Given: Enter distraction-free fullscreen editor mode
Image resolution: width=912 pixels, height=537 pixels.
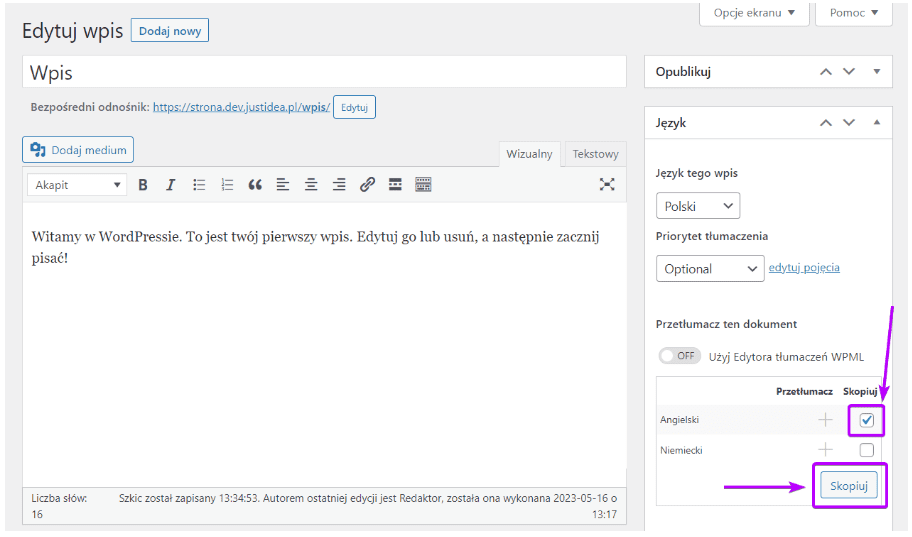Looking at the screenshot, I should pyautogui.click(x=607, y=184).
